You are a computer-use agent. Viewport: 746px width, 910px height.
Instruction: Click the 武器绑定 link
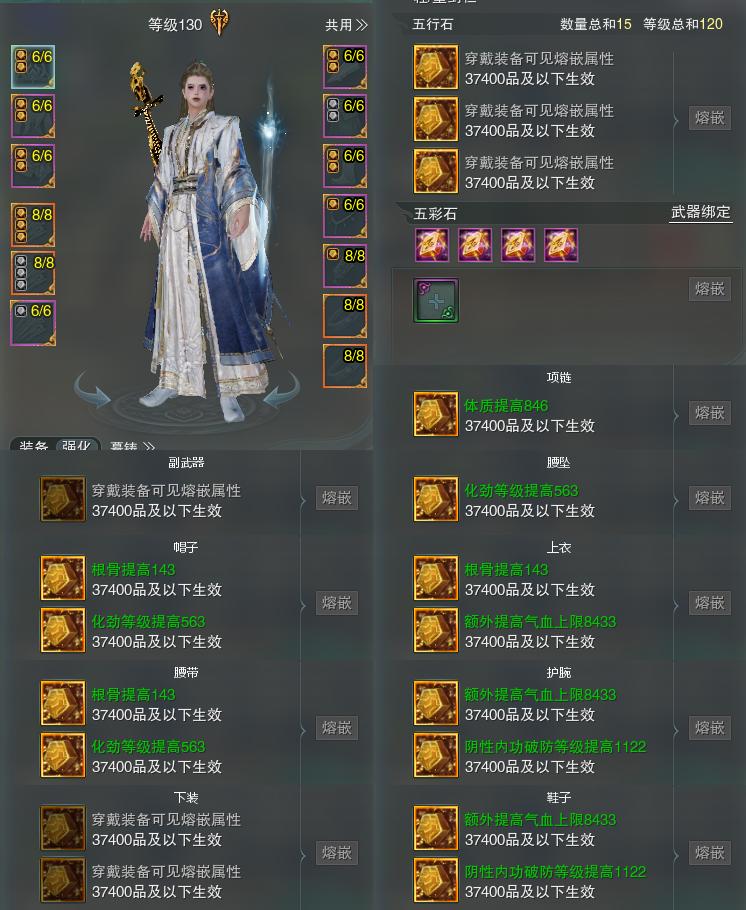[x=701, y=212]
